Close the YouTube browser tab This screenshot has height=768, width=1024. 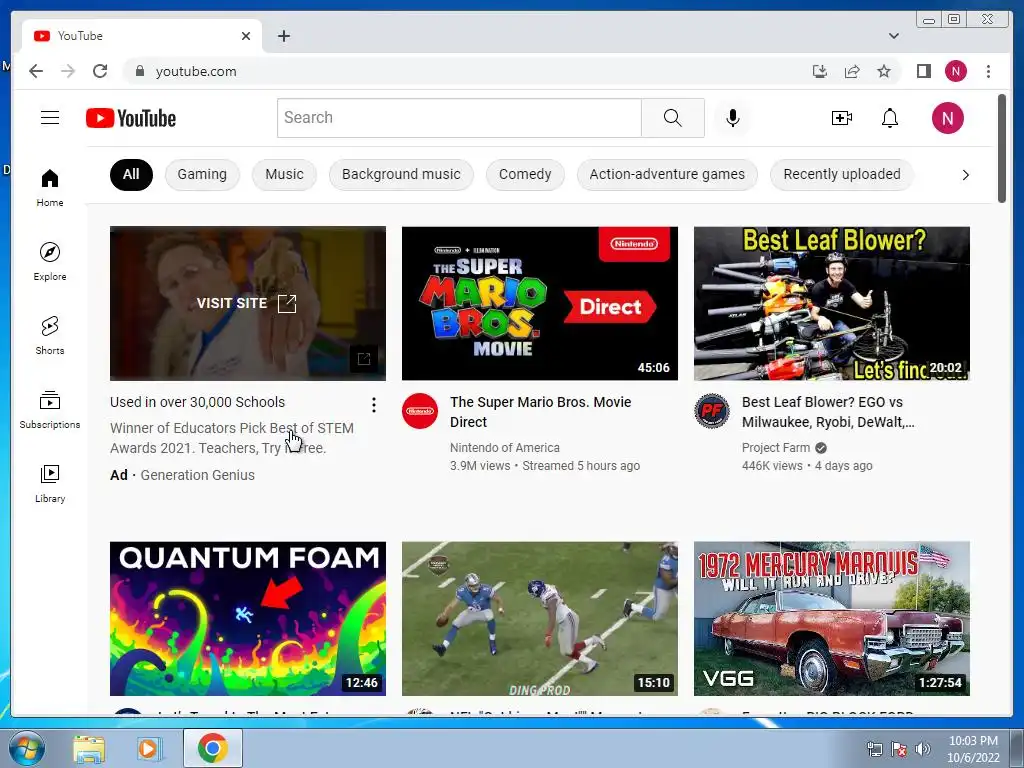click(x=246, y=36)
